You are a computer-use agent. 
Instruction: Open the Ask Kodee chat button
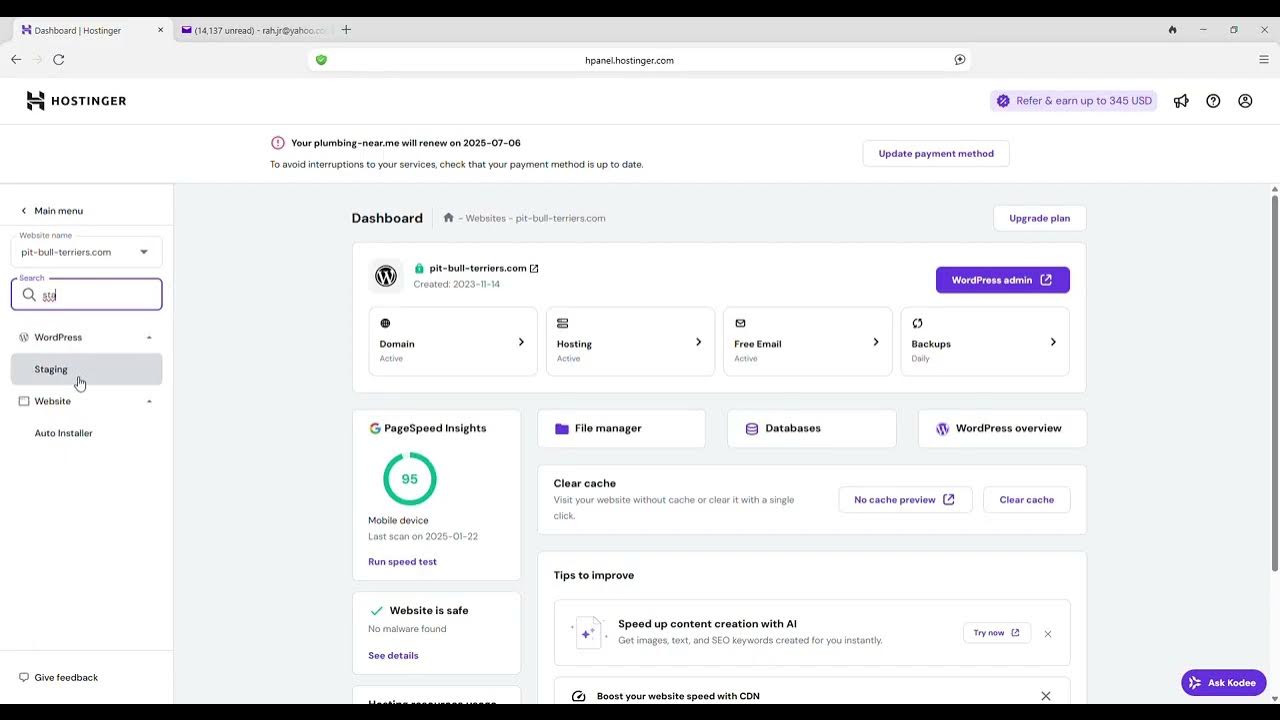coord(1224,683)
